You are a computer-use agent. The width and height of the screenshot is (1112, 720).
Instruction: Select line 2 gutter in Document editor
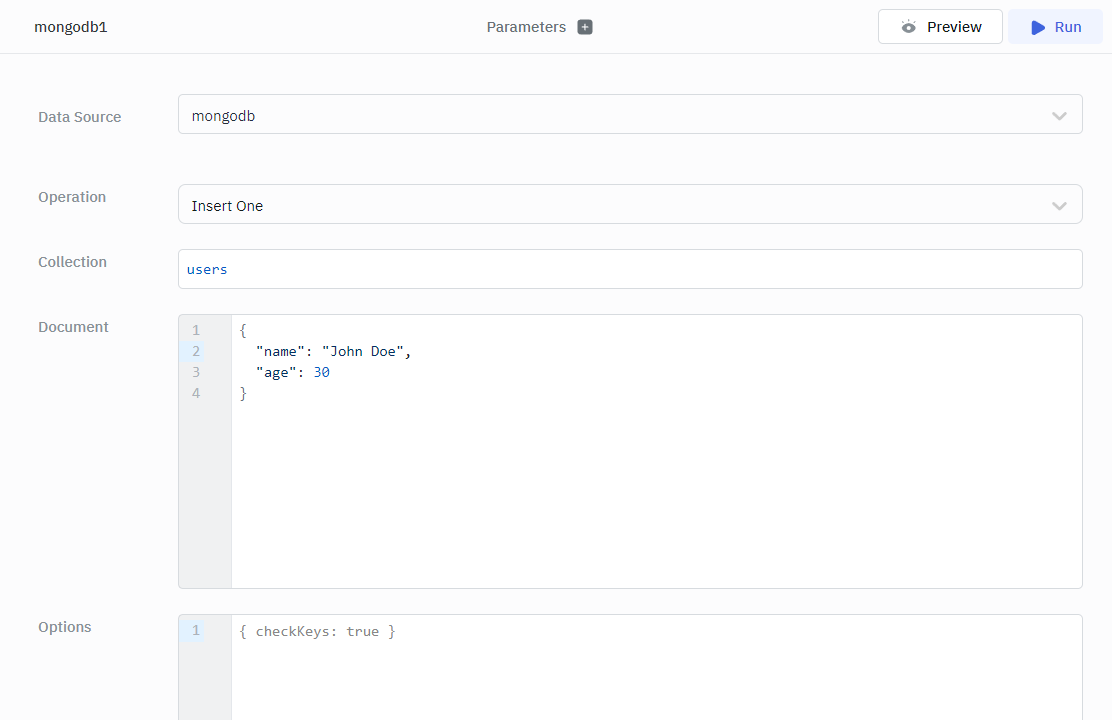[x=196, y=351]
